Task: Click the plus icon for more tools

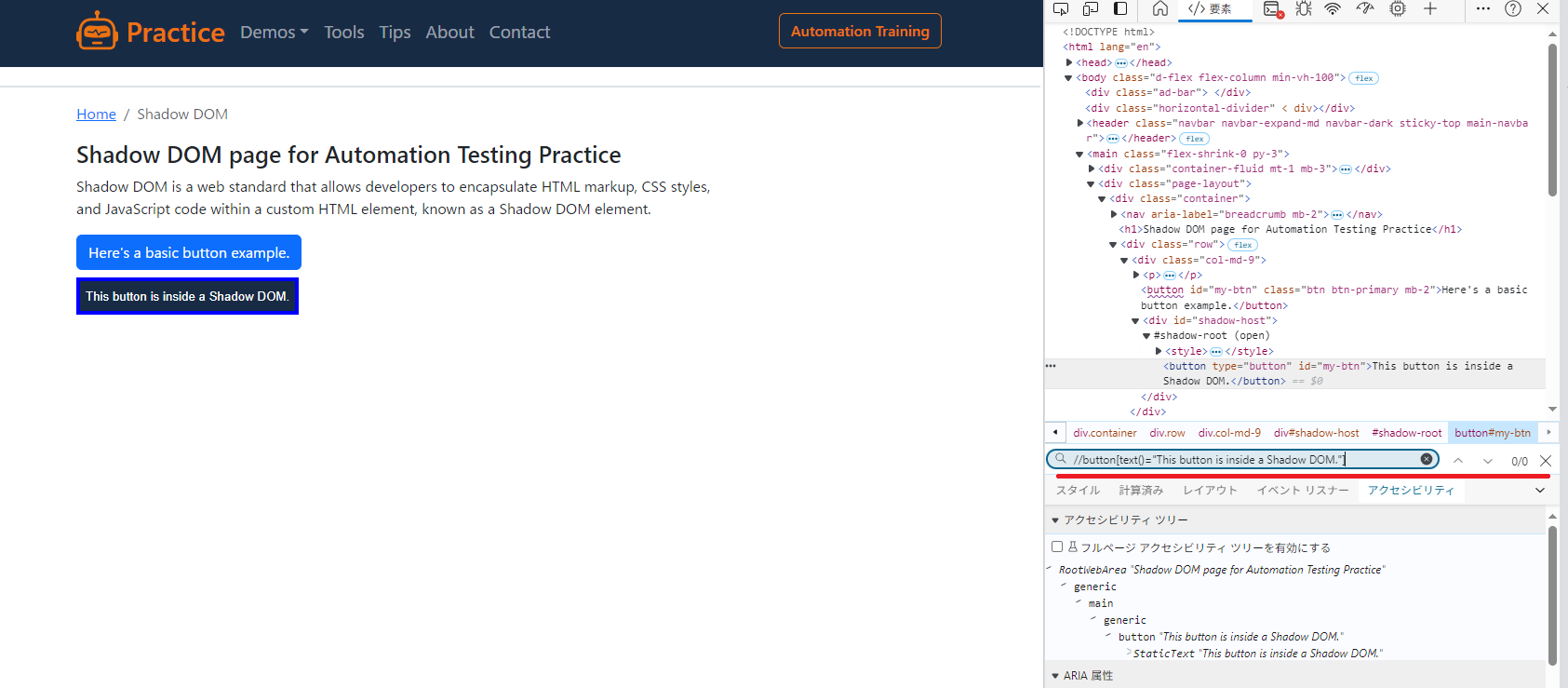Action: click(x=1430, y=9)
